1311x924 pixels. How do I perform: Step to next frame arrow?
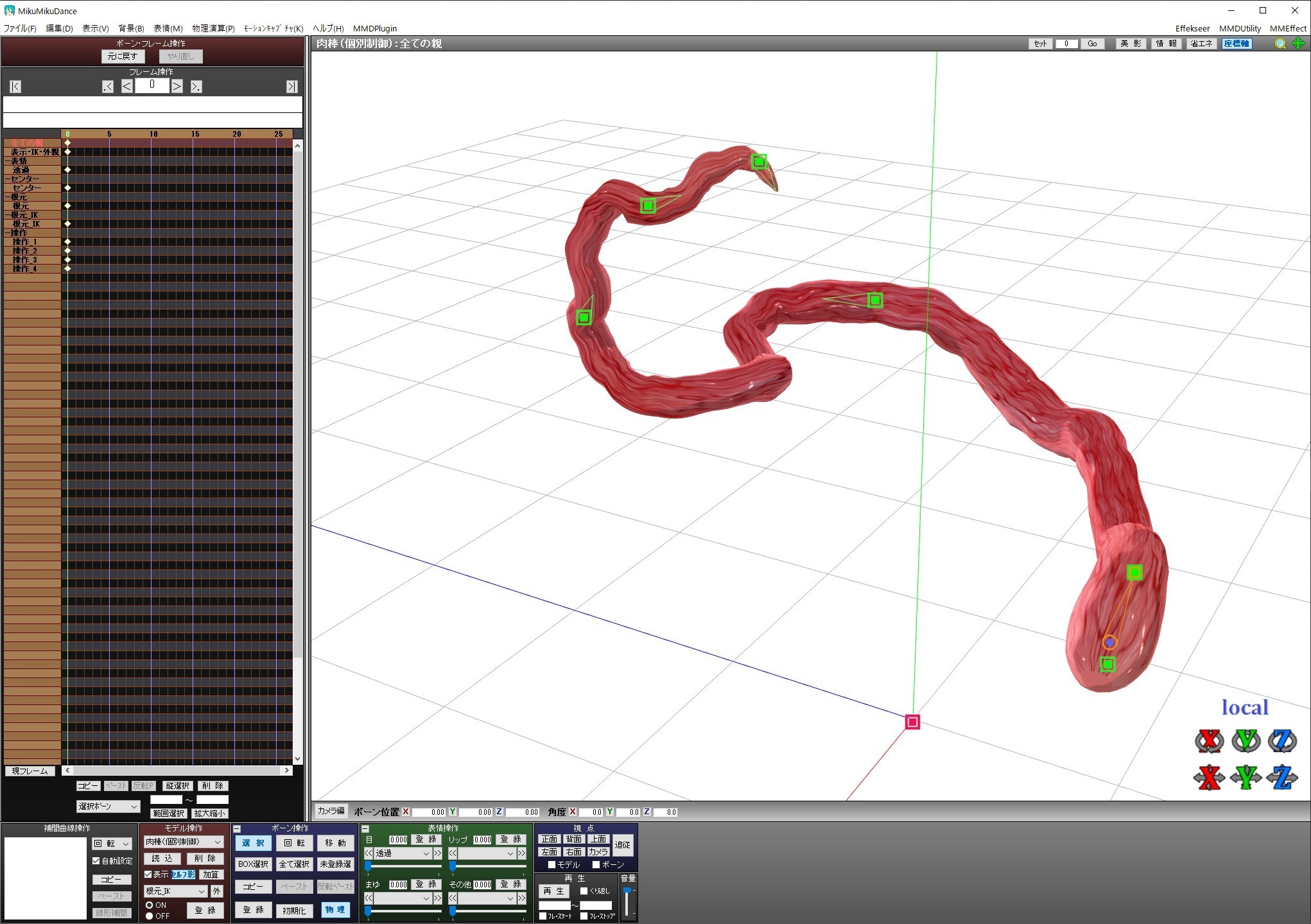coord(177,86)
